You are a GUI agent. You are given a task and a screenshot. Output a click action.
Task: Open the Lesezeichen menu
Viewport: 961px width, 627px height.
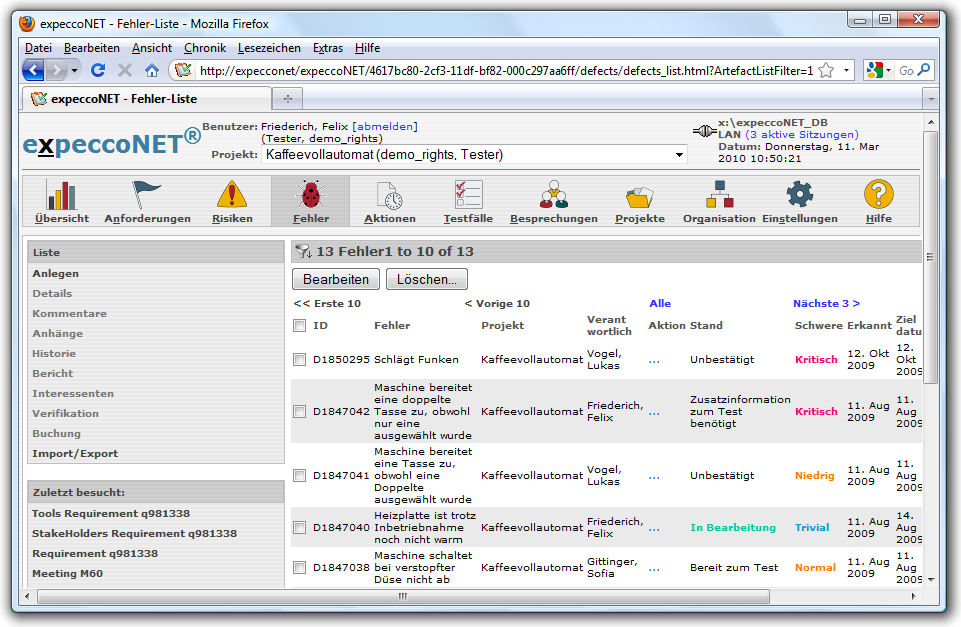[x=269, y=48]
